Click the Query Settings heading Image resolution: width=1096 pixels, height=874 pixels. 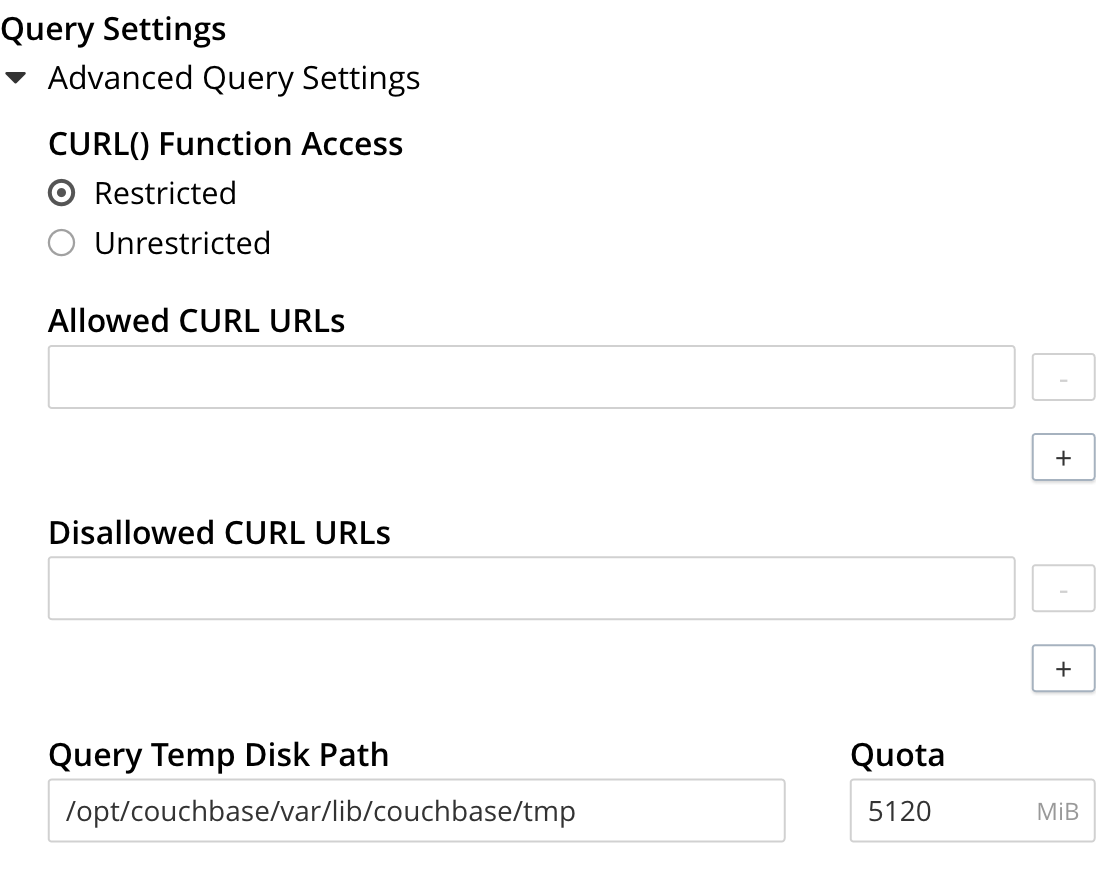tap(113, 29)
